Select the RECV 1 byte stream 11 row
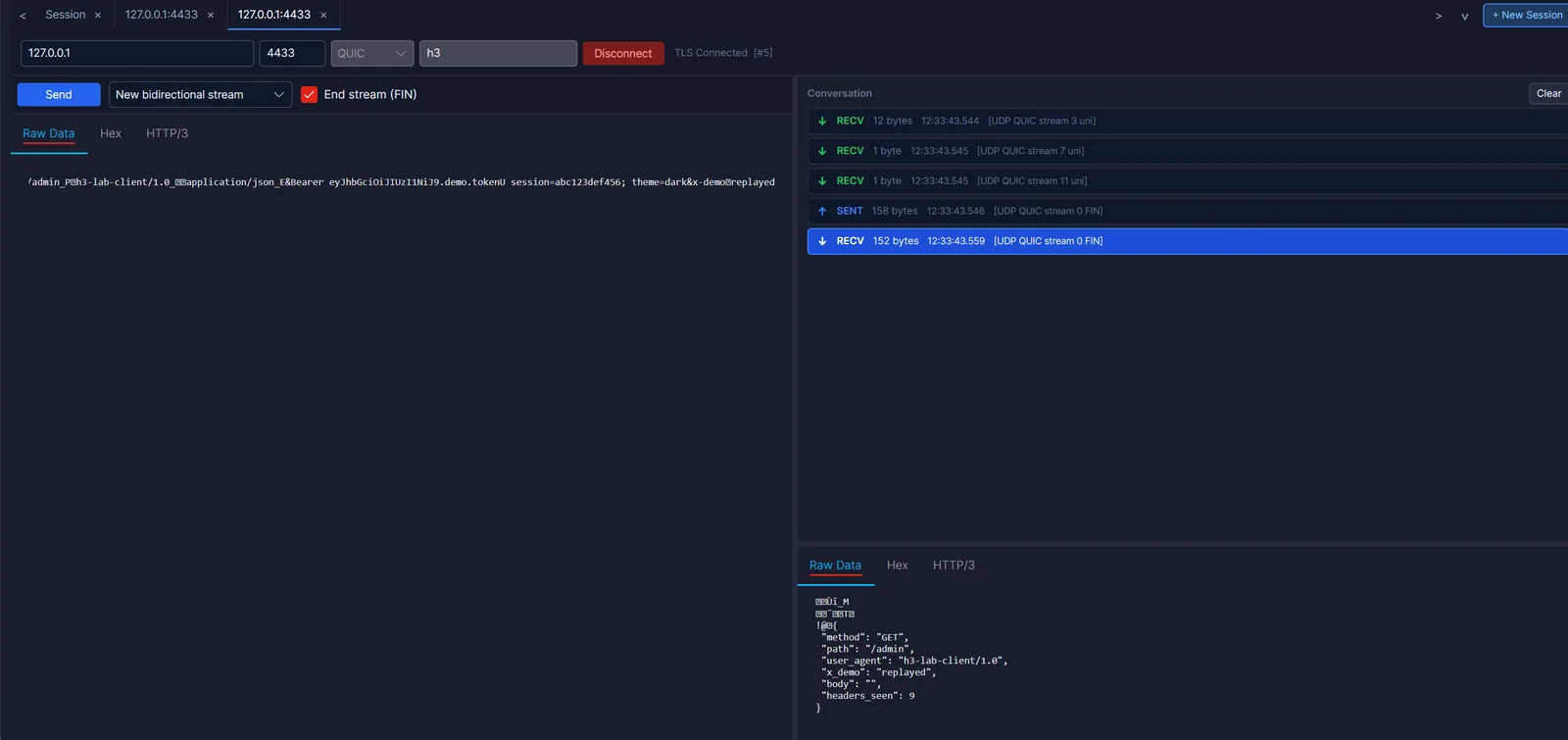 pos(1188,181)
